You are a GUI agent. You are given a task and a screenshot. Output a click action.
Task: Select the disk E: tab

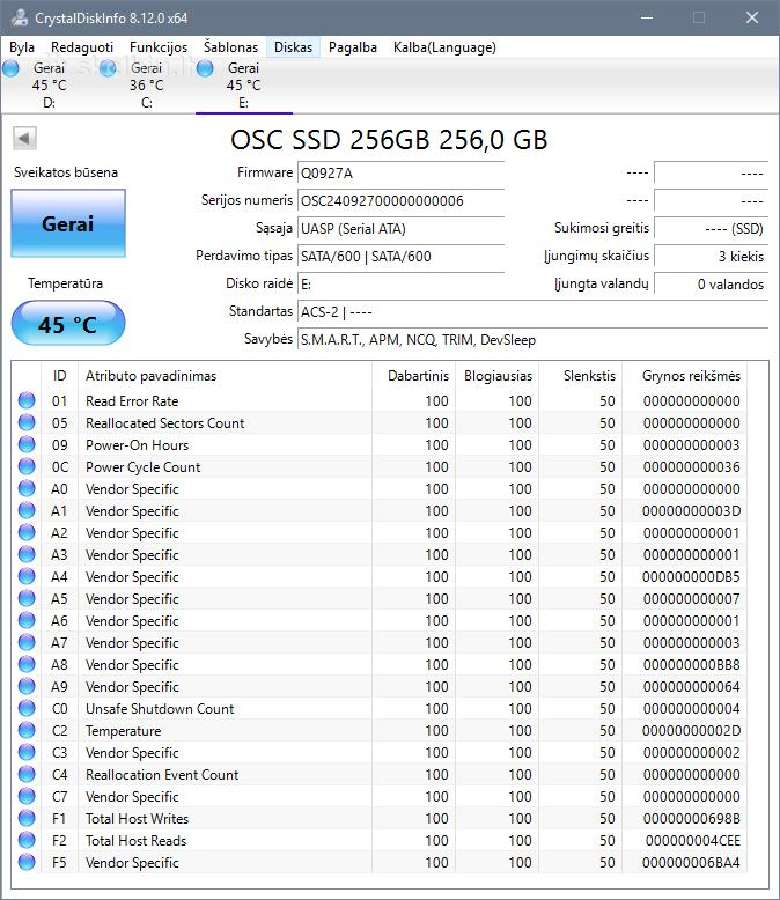(245, 85)
